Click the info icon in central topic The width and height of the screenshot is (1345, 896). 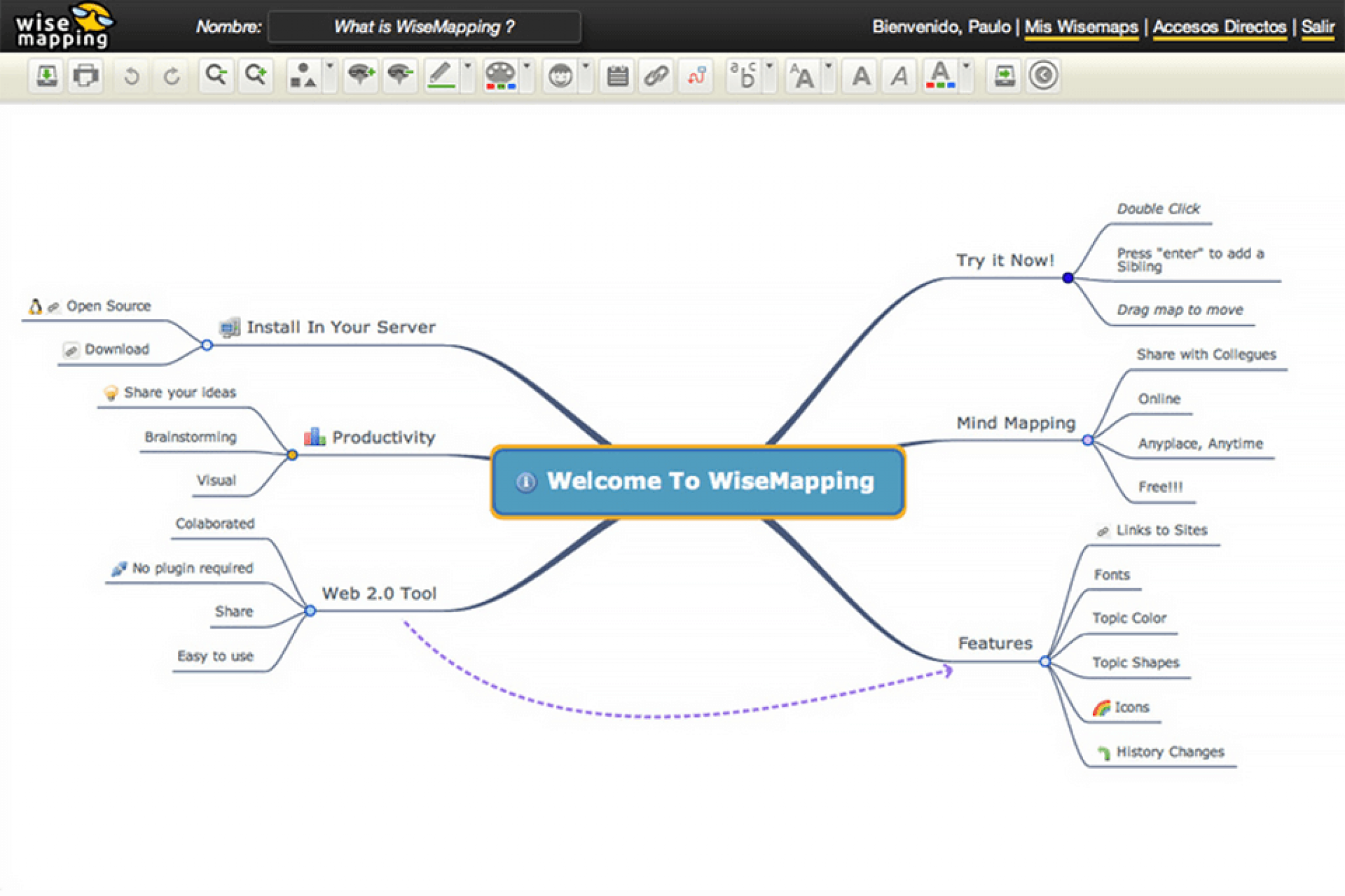click(x=525, y=482)
